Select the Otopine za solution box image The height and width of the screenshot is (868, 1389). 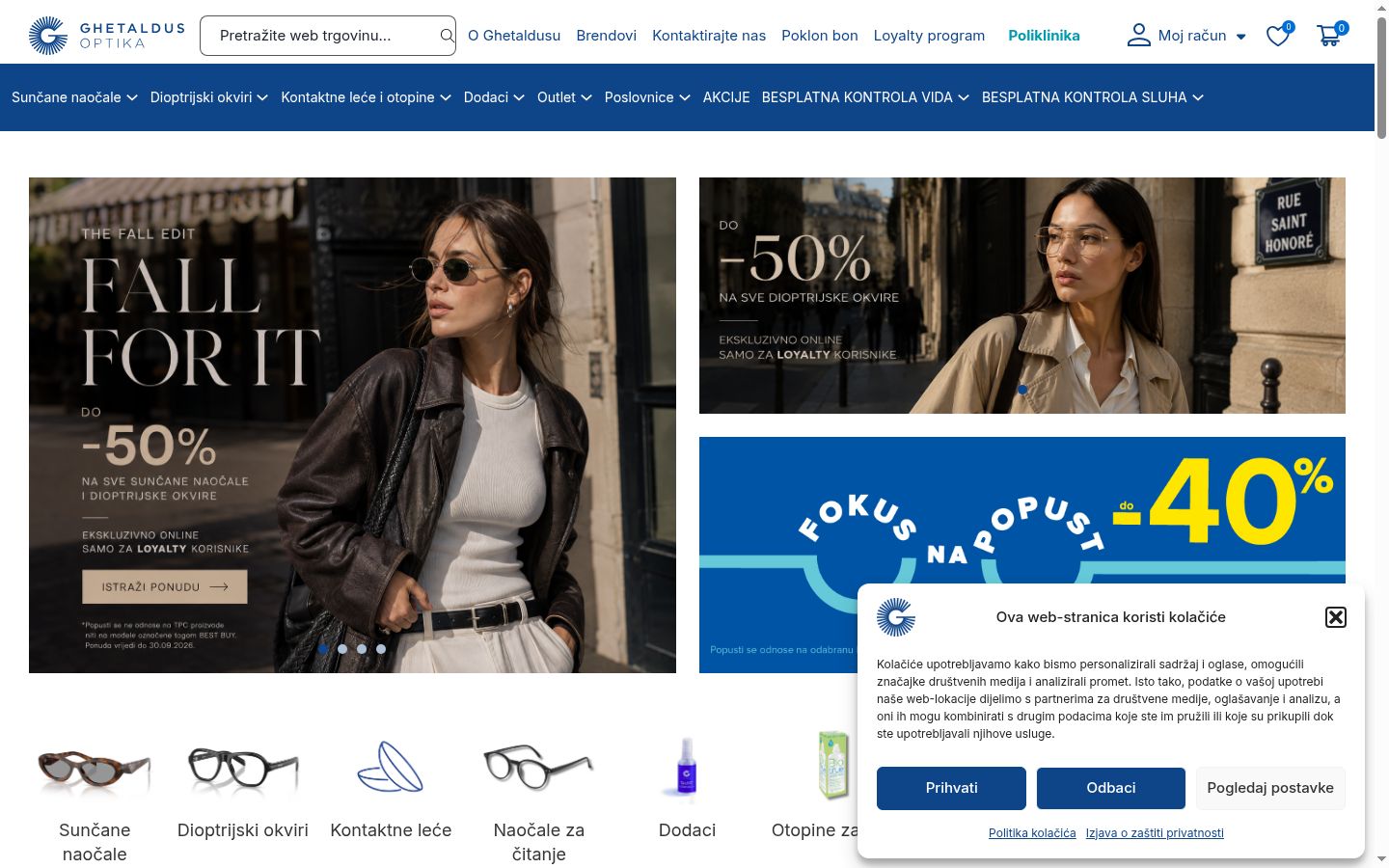833,765
